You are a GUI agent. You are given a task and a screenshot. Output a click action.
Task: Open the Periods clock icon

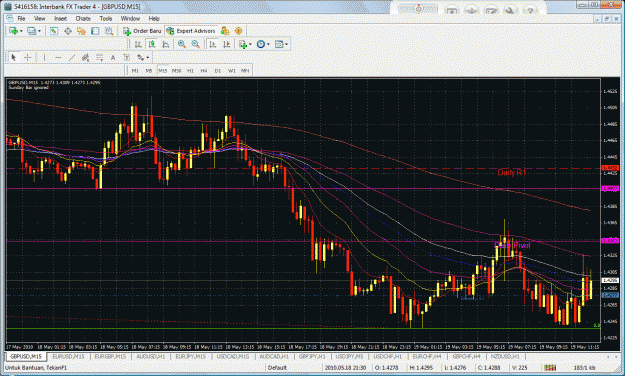coord(261,44)
